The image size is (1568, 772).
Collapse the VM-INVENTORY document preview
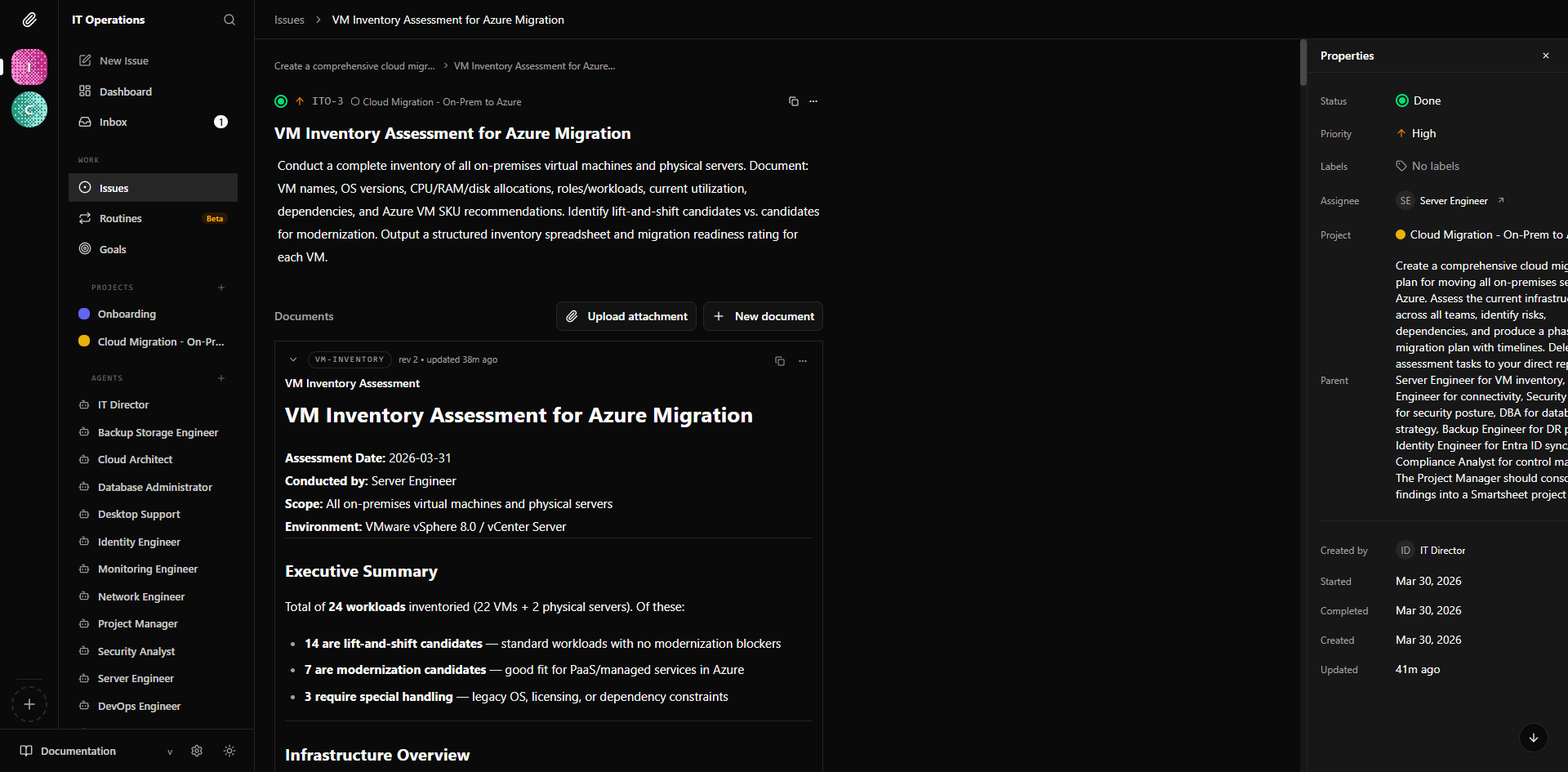pos(293,359)
